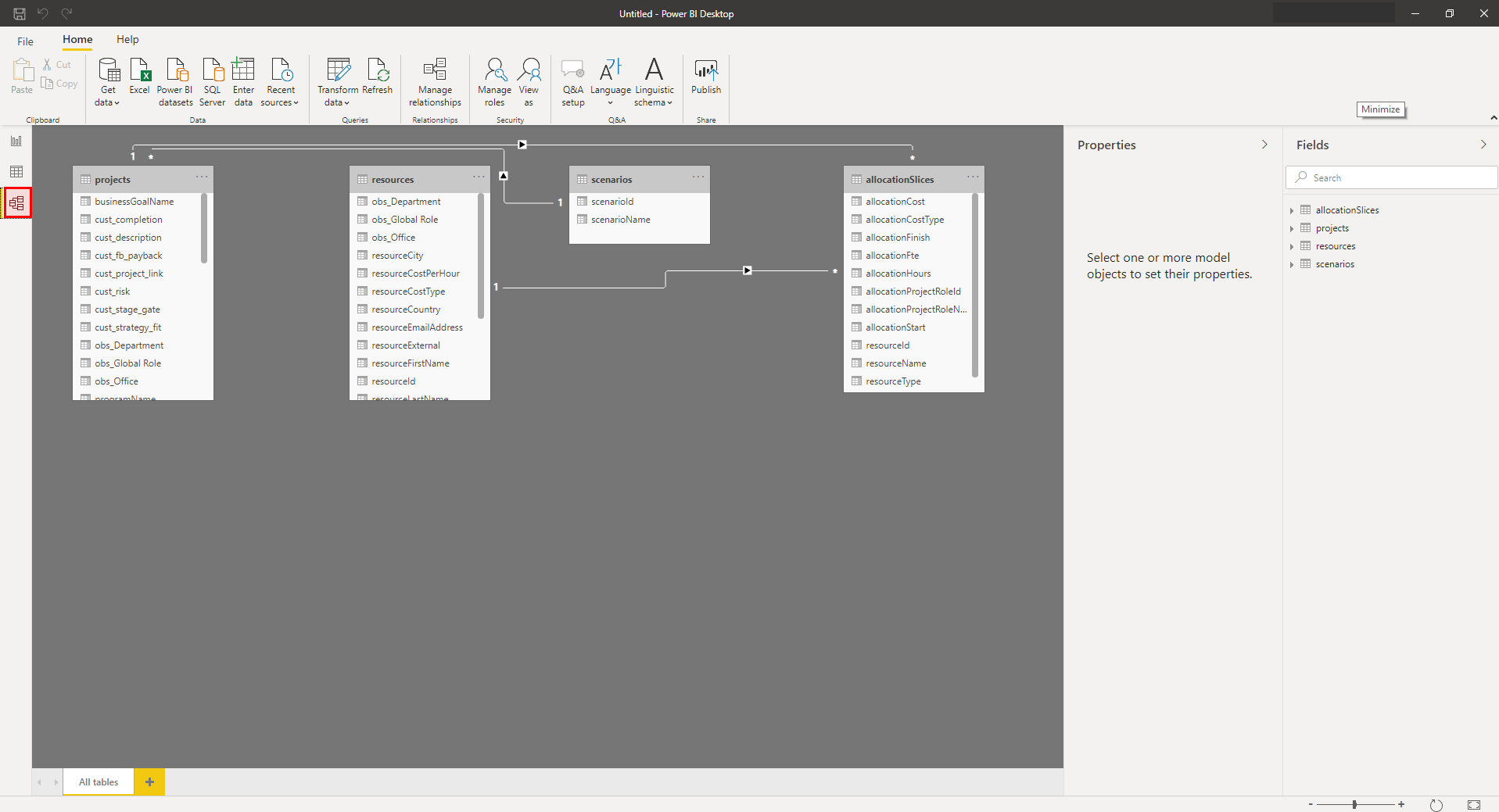Click the Copy command
1499x812 pixels.
[x=59, y=84]
